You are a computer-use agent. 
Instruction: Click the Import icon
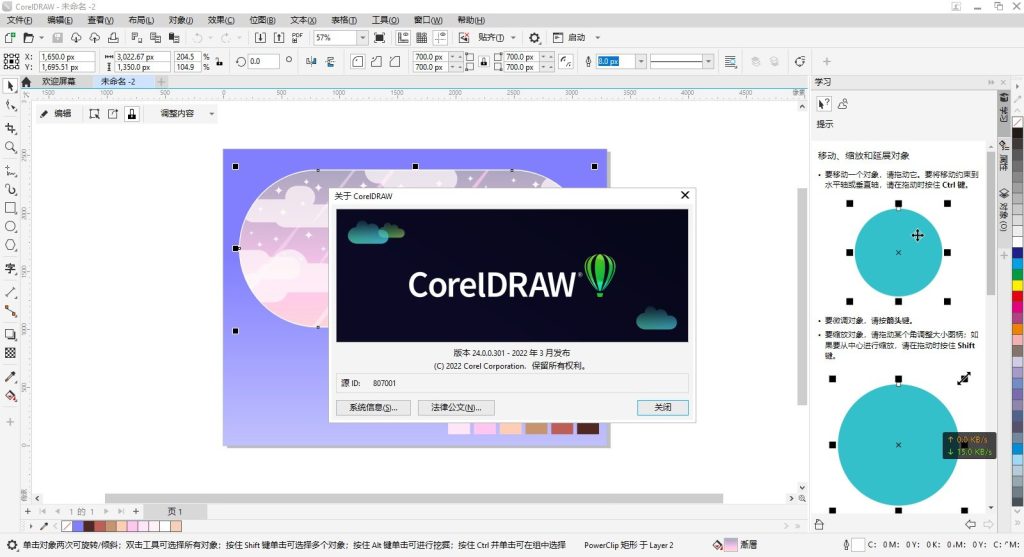pyautogui.click(x=260, y=38)
